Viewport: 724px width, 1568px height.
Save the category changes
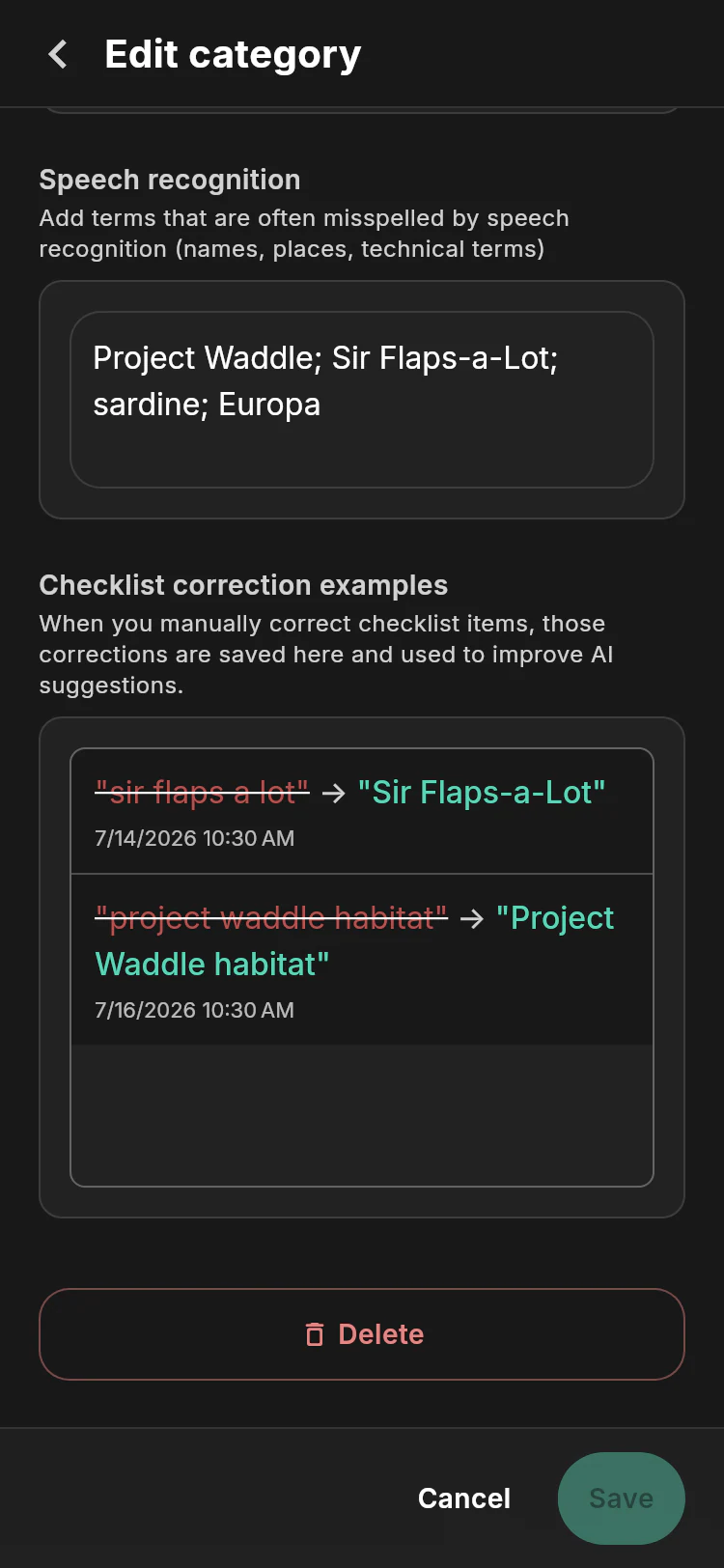point(622,1498)
